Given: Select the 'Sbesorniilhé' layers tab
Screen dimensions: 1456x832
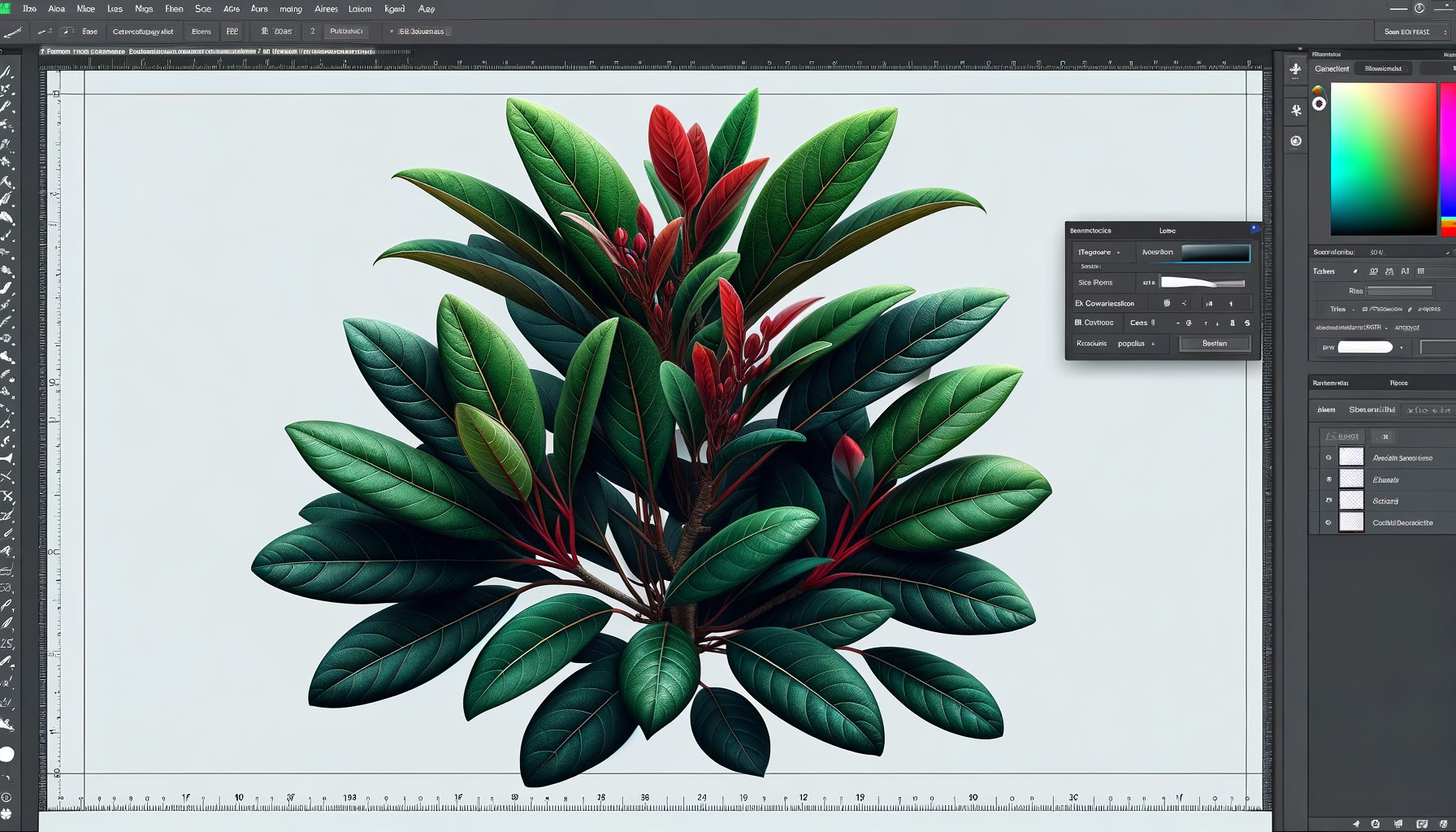Looking at the screenshot, I should pos(1371,409).
